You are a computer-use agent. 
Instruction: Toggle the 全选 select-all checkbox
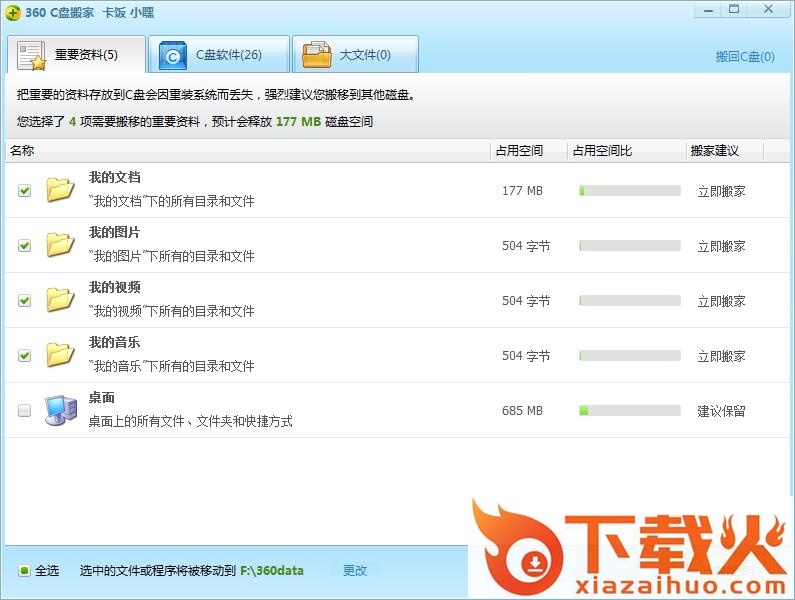tap(25, 571)
